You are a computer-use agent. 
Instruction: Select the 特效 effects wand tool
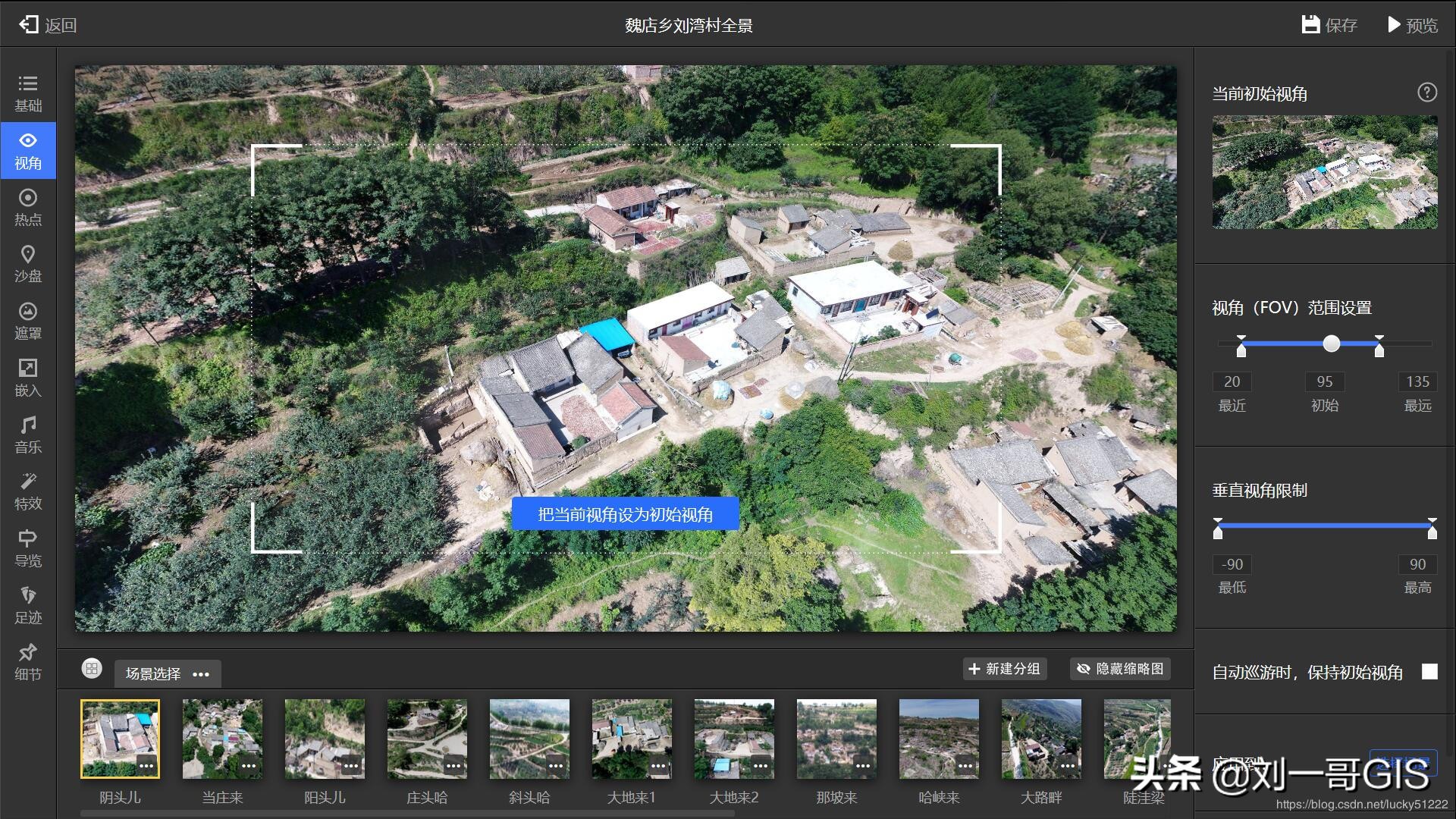pyautogui.click(x=28, y=491)
